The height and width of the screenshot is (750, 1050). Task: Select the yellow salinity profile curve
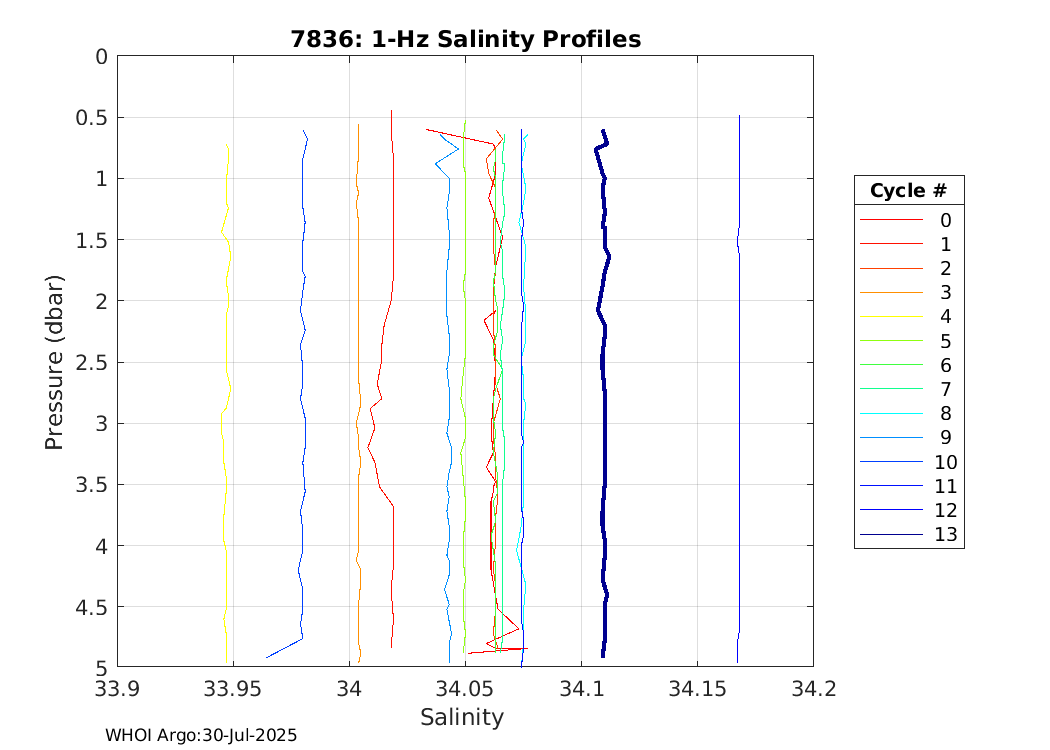(x=227, y=500)
